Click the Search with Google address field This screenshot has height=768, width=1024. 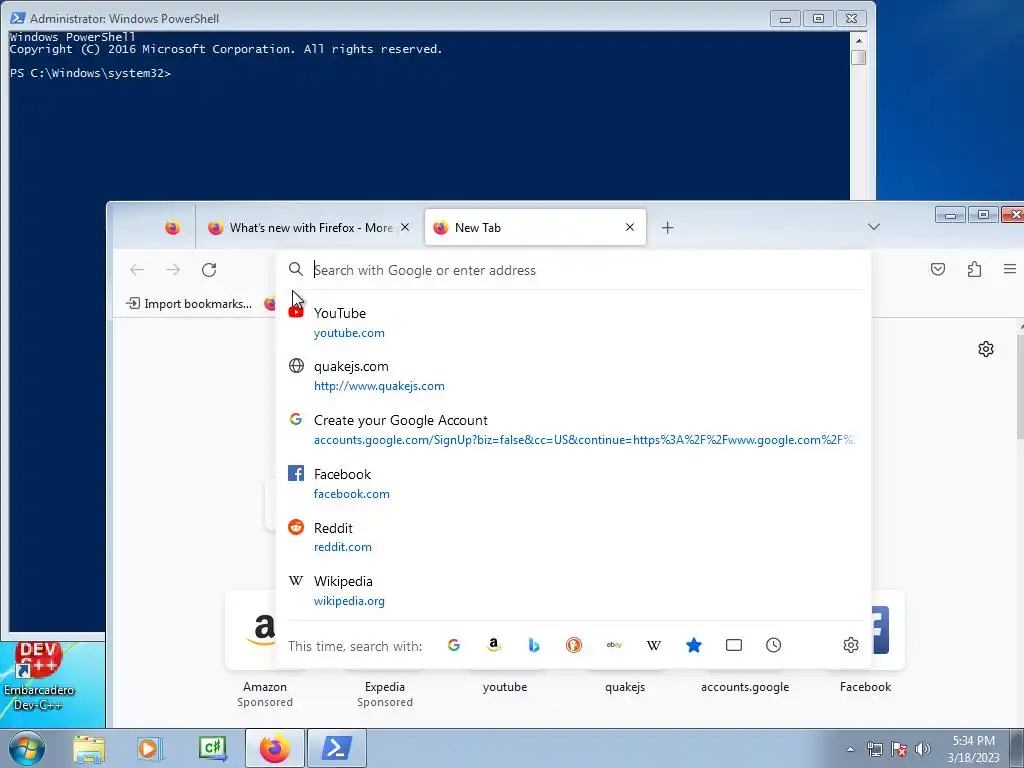573,270
